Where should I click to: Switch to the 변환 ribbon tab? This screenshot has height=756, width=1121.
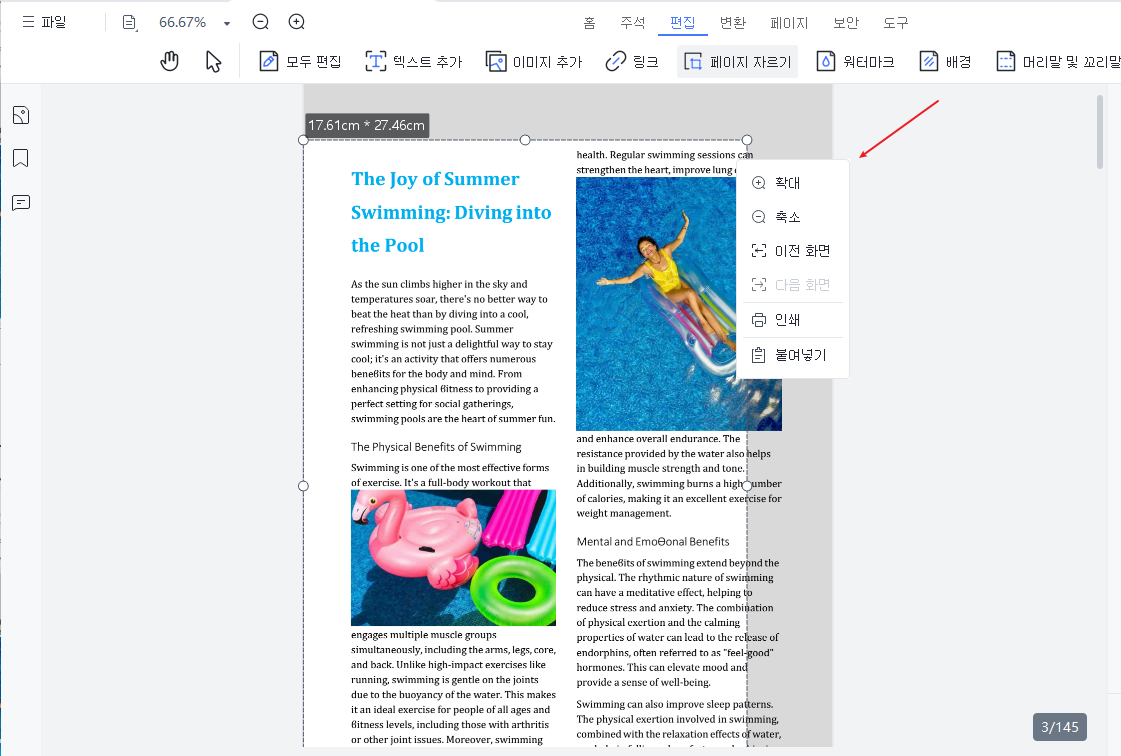(x=733, y=23)
